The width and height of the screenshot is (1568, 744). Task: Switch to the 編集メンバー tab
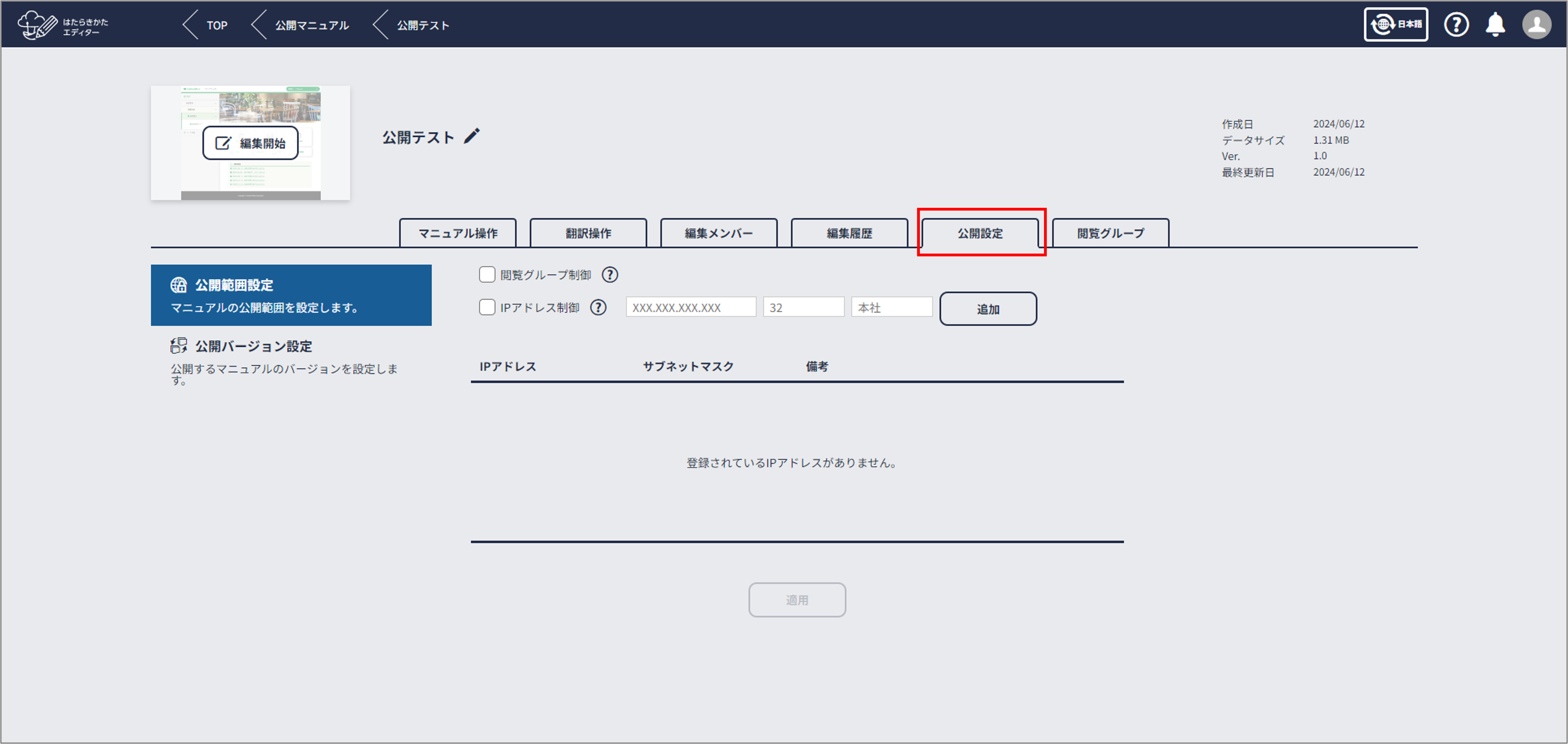coord(718,233)
